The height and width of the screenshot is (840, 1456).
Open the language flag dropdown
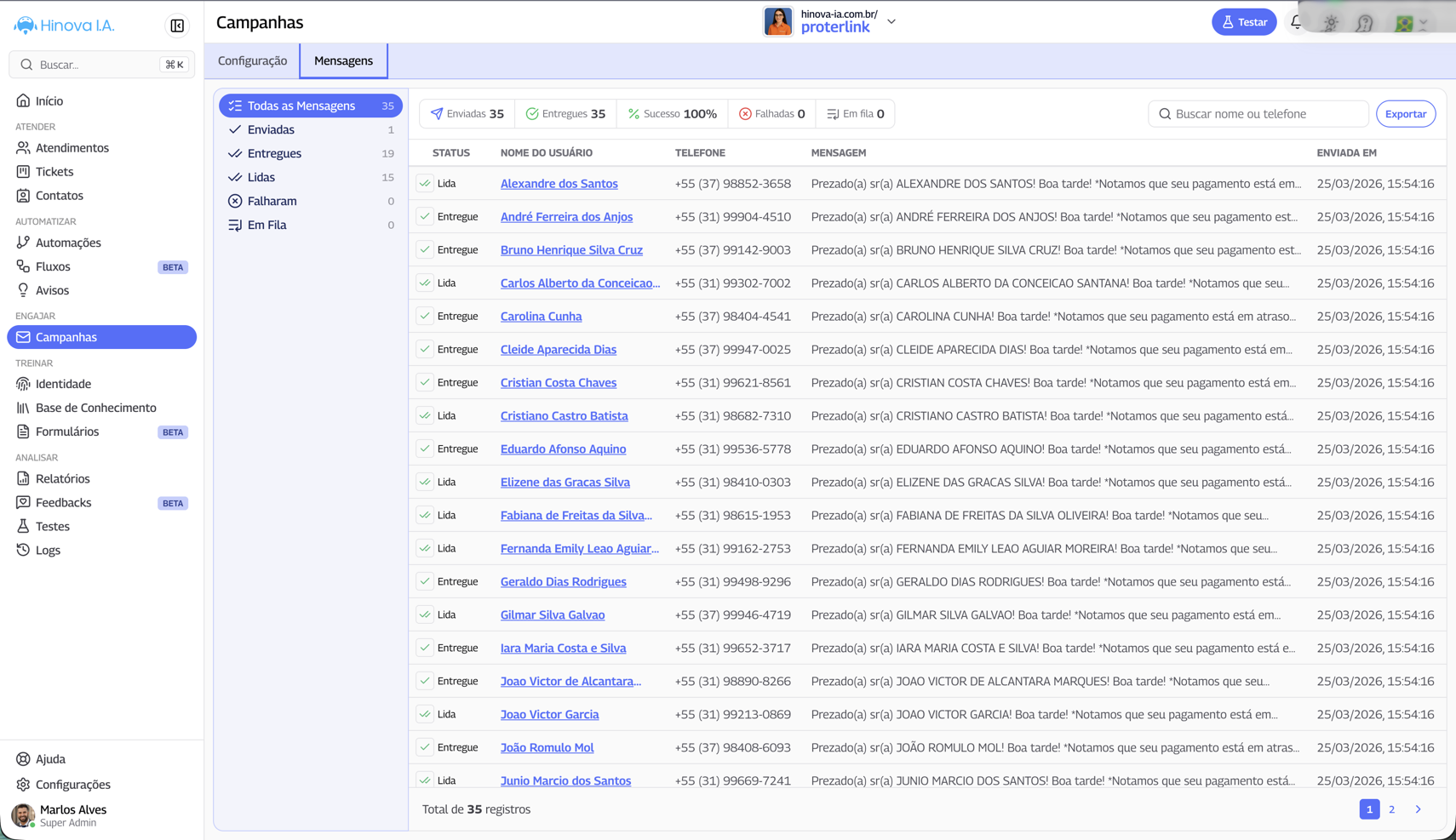point(1411,23)
